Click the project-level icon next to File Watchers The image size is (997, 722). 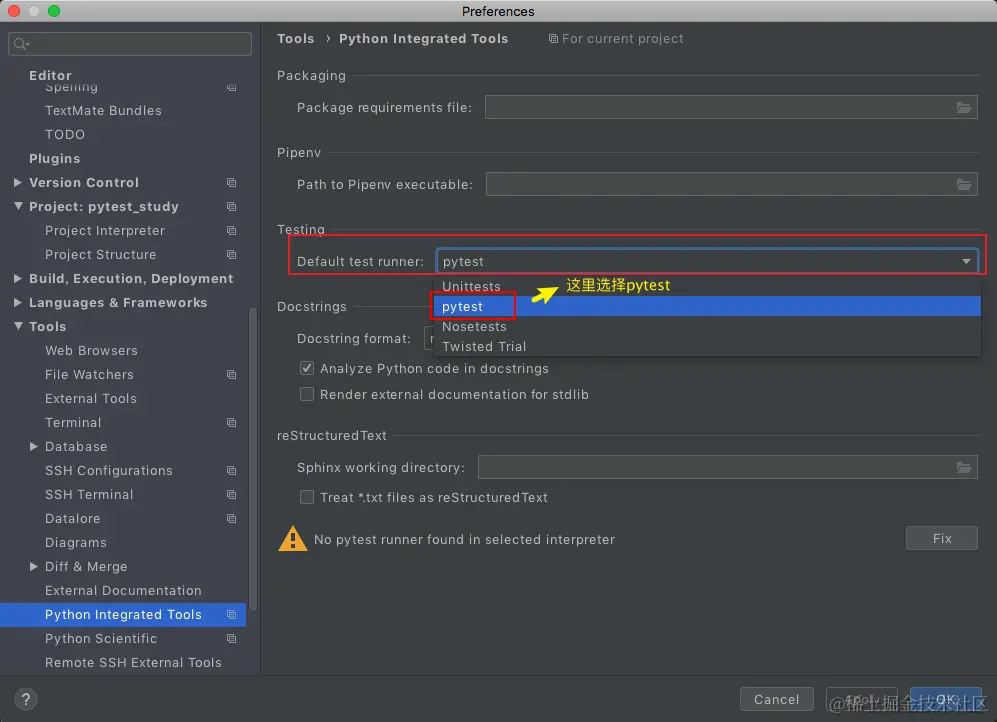point(231,375)
